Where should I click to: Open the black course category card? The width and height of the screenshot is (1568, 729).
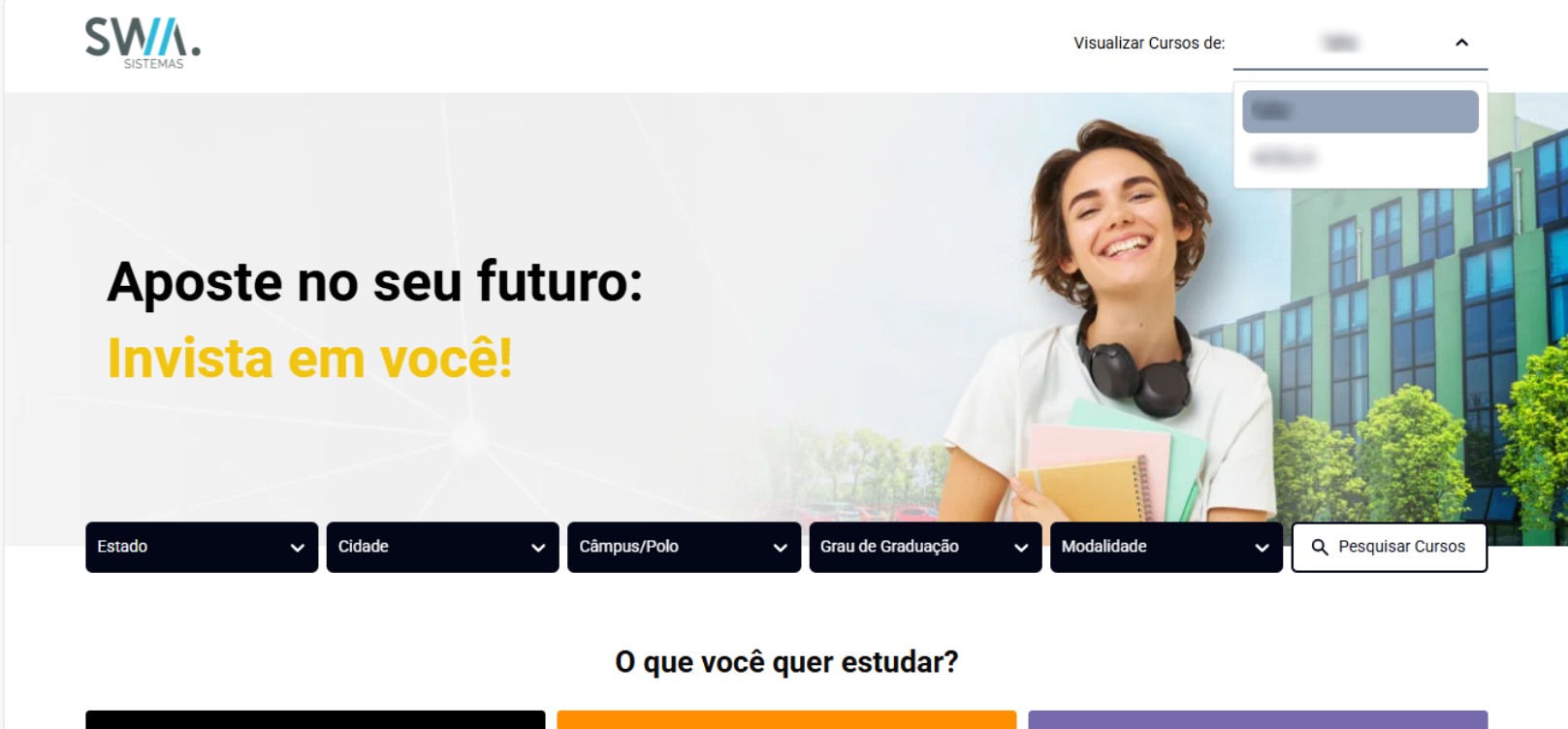coord(315,719)
